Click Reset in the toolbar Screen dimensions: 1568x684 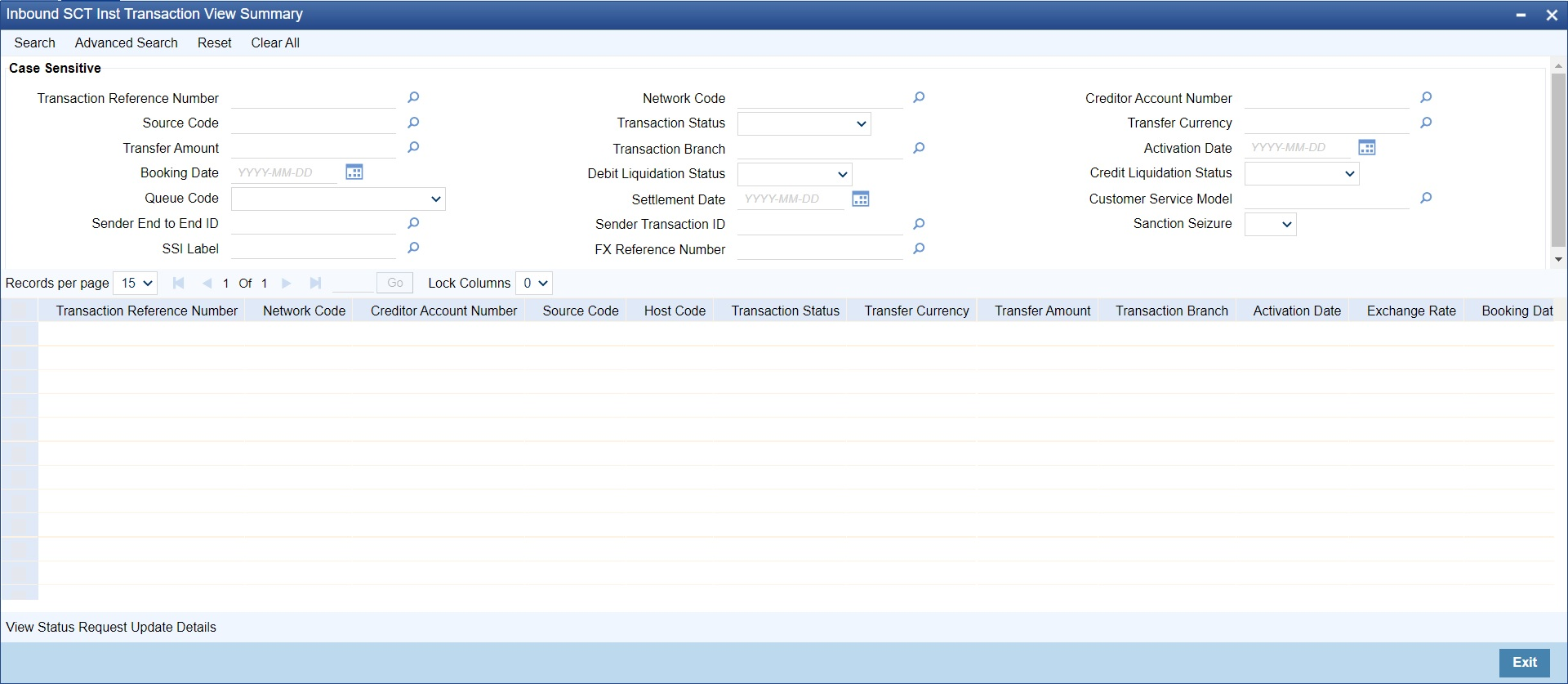[x=215, y=42]
